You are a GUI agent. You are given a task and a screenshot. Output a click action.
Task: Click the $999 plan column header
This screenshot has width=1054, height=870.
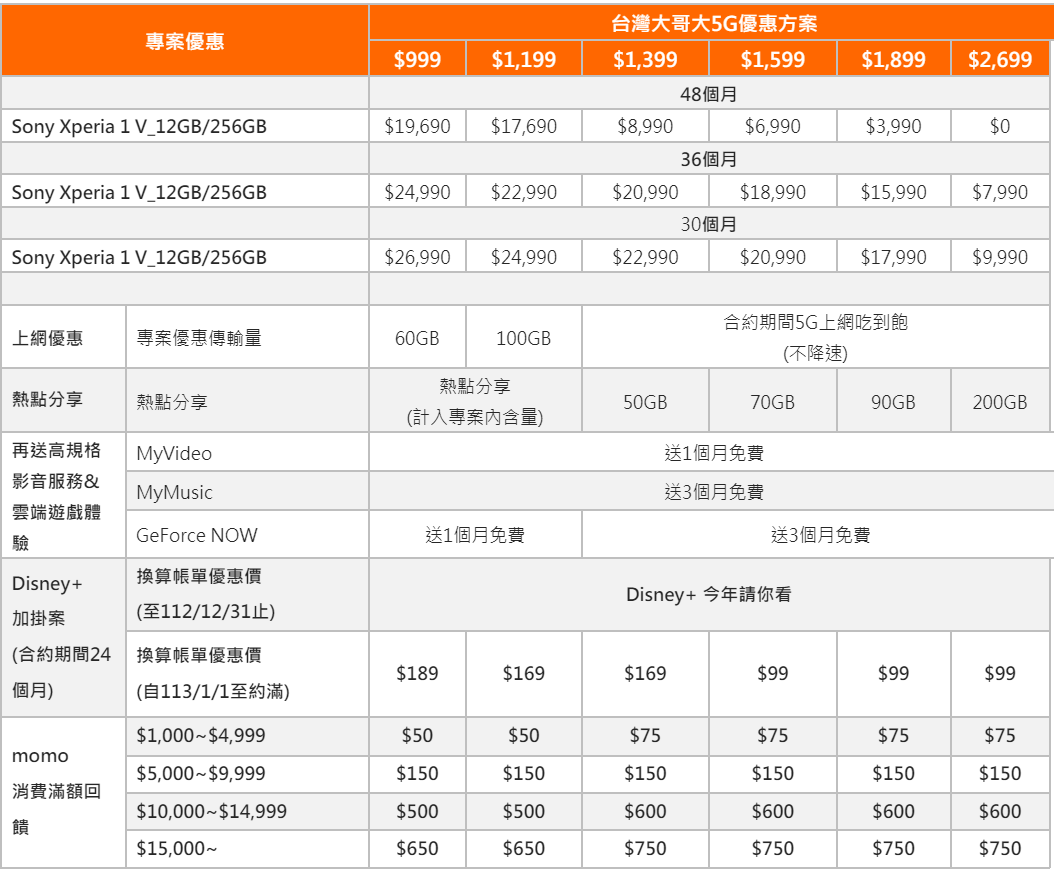(417, 59)
